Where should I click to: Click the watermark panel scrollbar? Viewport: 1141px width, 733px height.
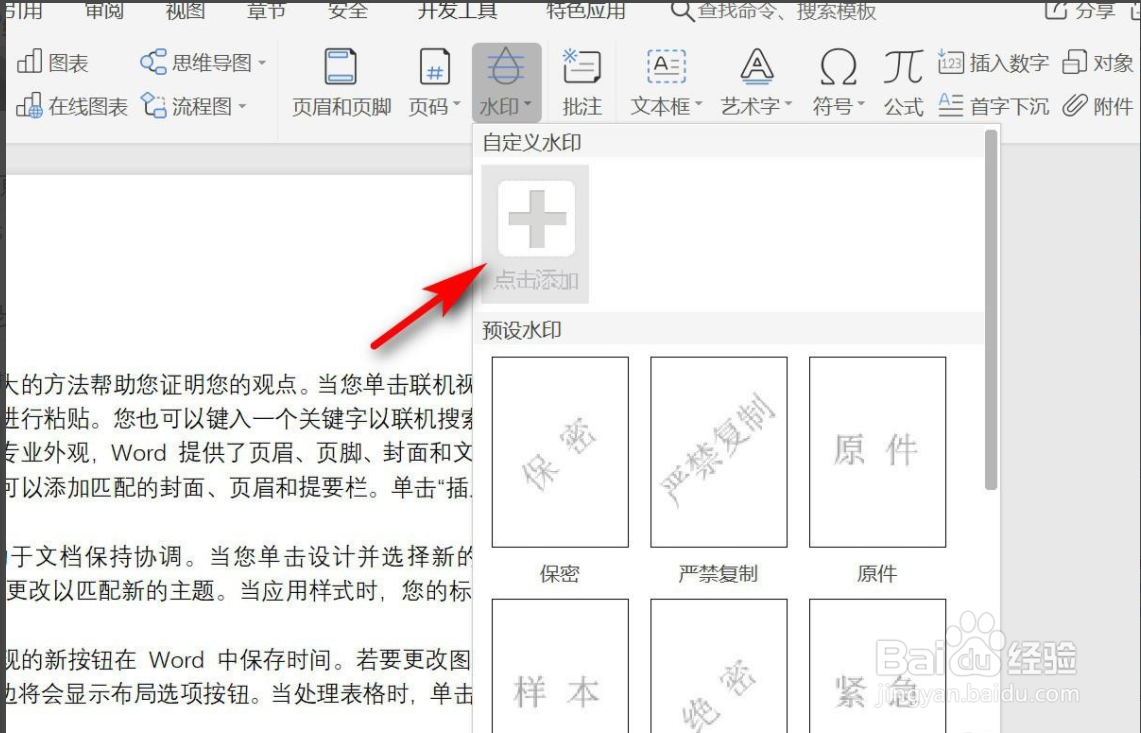990,310
